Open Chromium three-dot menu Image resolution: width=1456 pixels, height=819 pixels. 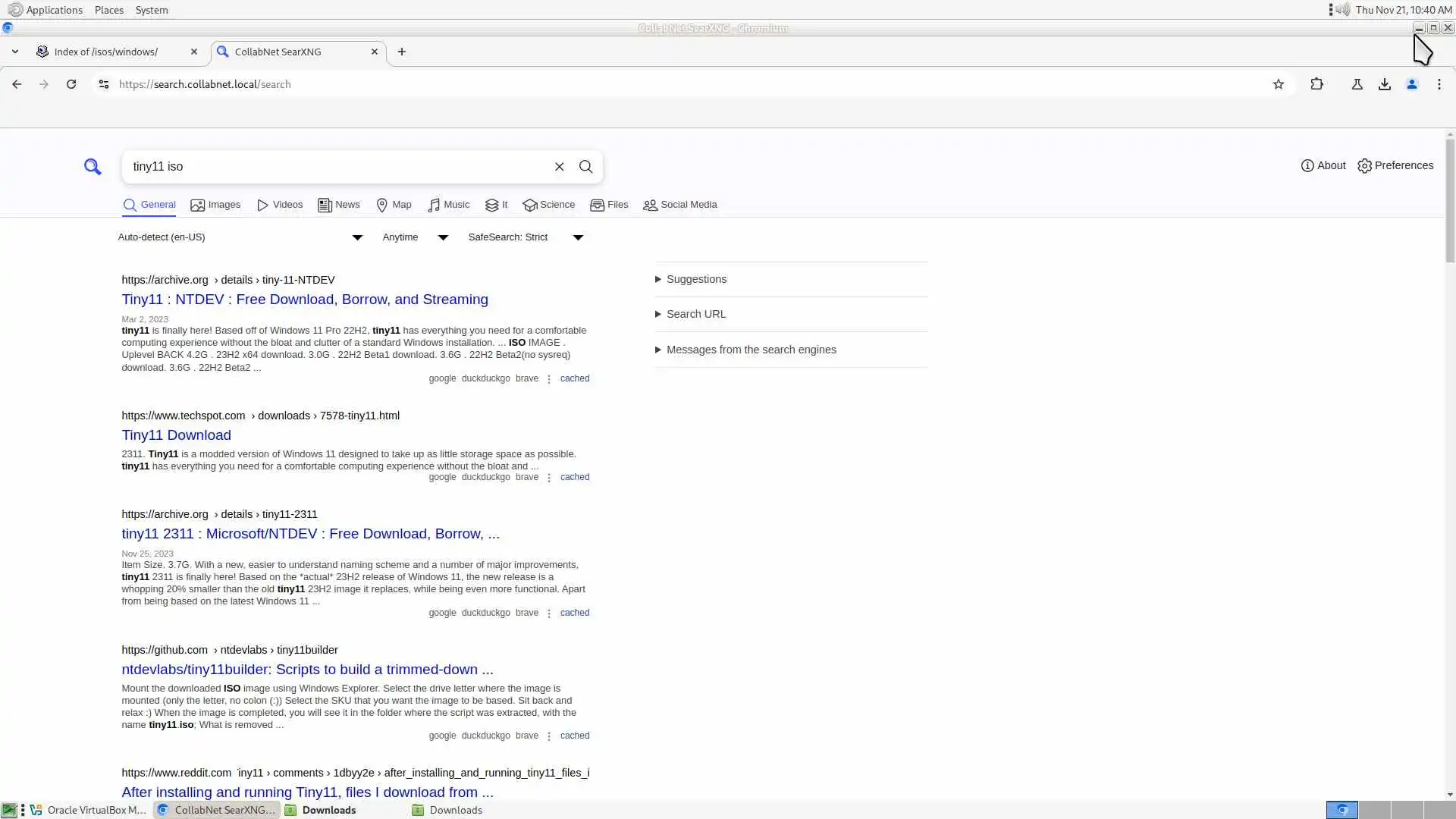(1439, 84)
